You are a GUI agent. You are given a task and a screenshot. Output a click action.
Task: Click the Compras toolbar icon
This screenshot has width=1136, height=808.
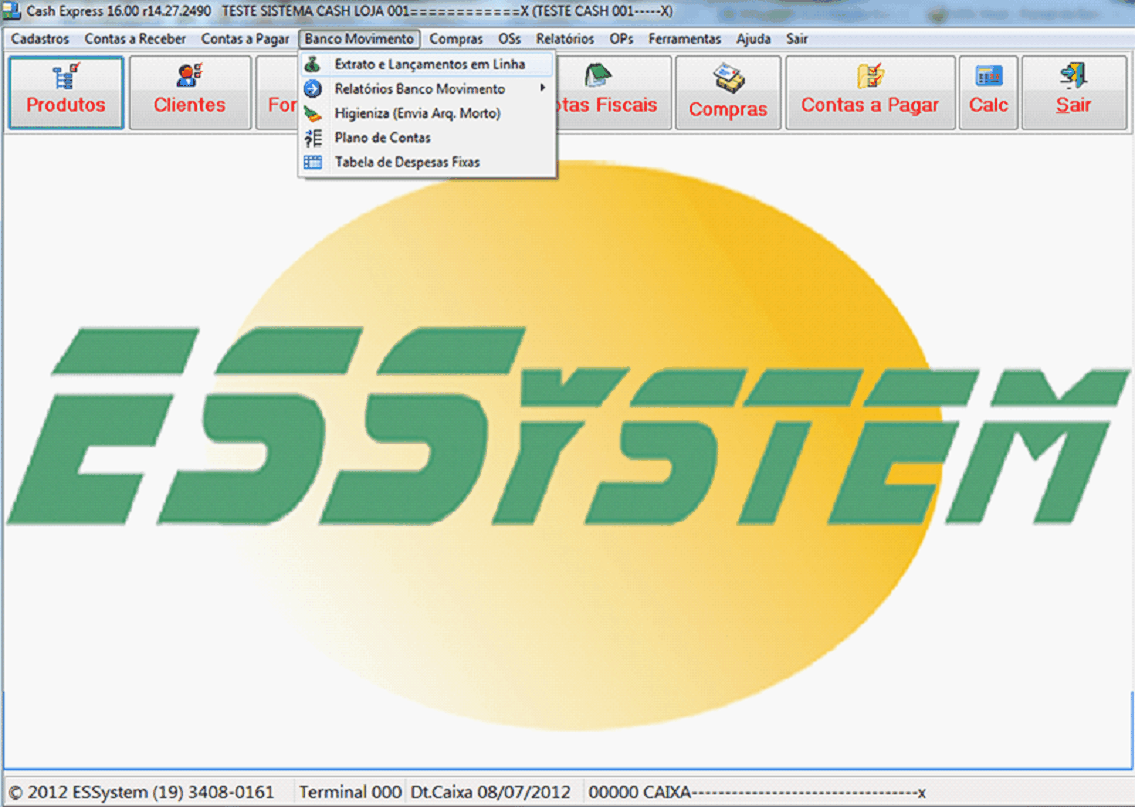(727, 78)
